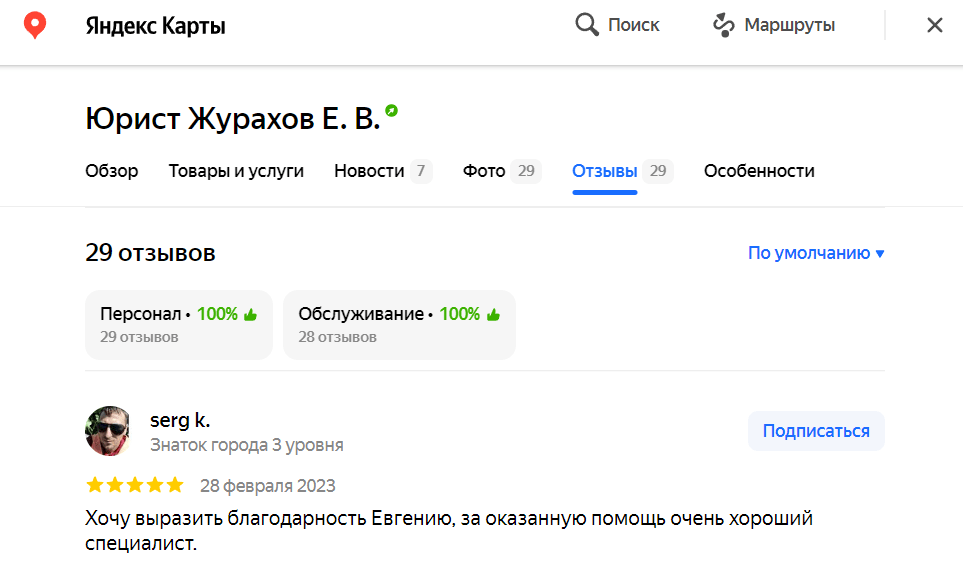Switch to the Товары и услуги tab

click(236, 171)
